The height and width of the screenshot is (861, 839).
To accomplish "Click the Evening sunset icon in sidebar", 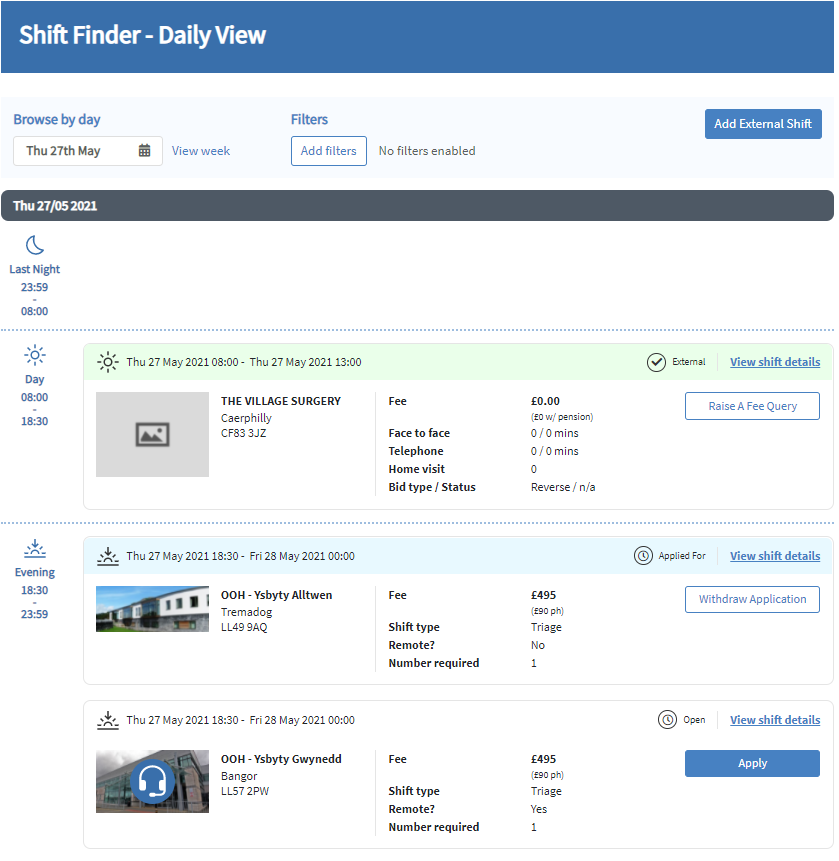I will tap(35, 548).
